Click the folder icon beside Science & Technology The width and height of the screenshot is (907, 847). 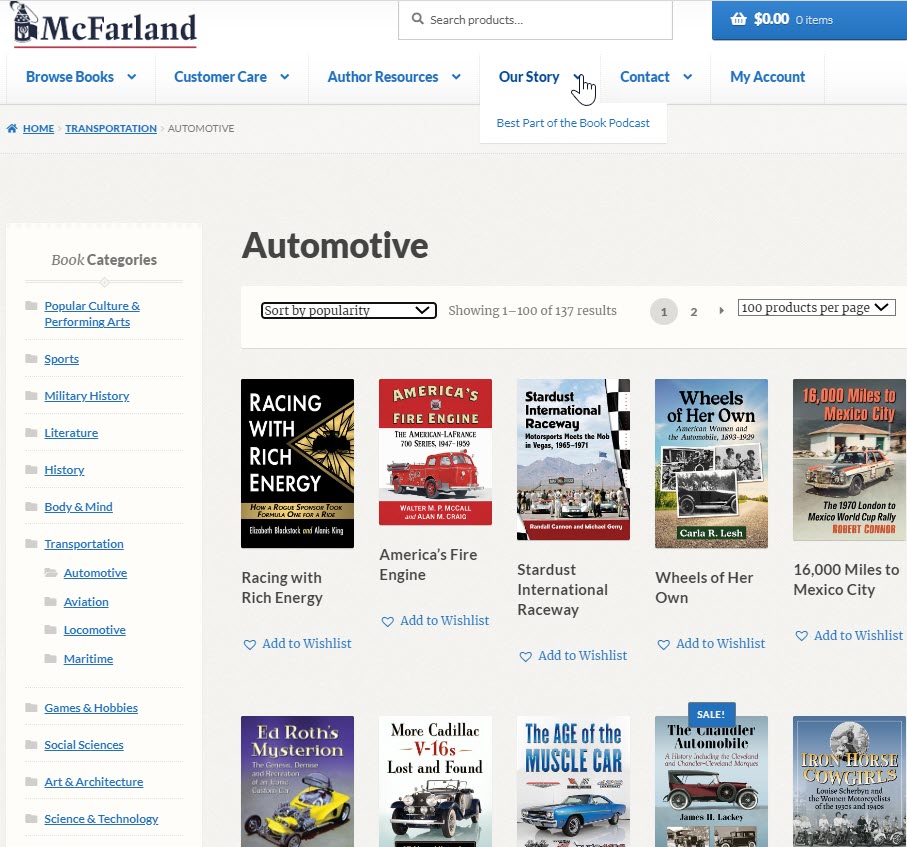[x=32, y=819]
